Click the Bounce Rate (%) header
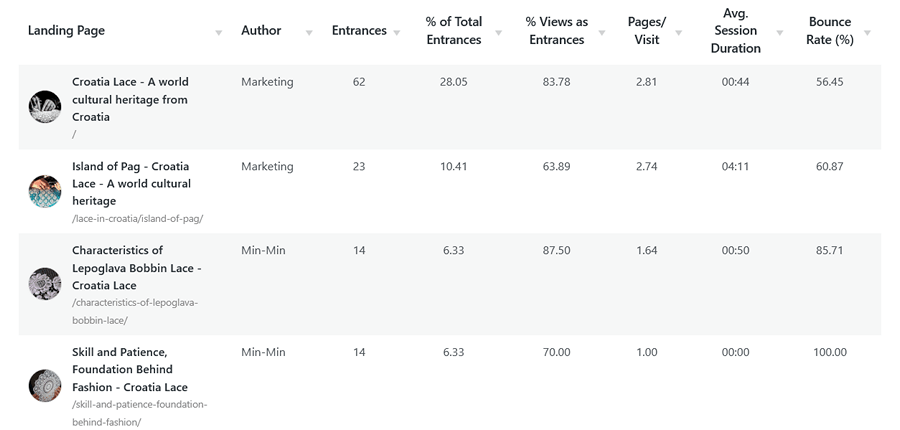Image resolution: width=900 pixels, height=430 pixels. [830, 30]
